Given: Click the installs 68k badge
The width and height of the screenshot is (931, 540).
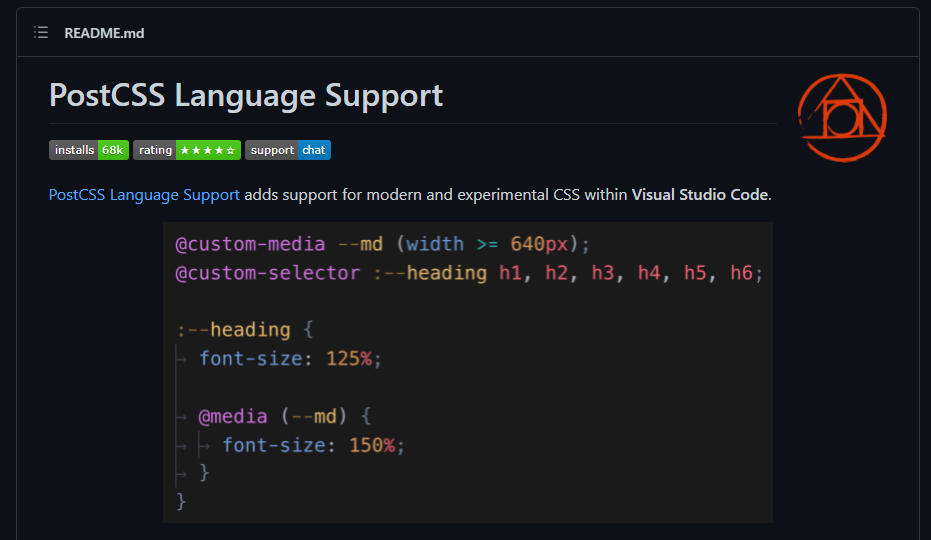Looking at the screenshot, I should coord(89,150).
